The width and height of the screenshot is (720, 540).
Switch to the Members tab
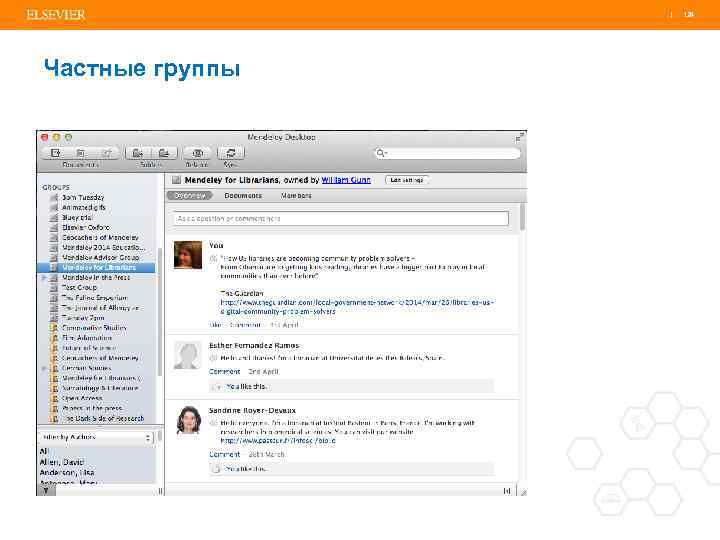click(x=296, y=196)
